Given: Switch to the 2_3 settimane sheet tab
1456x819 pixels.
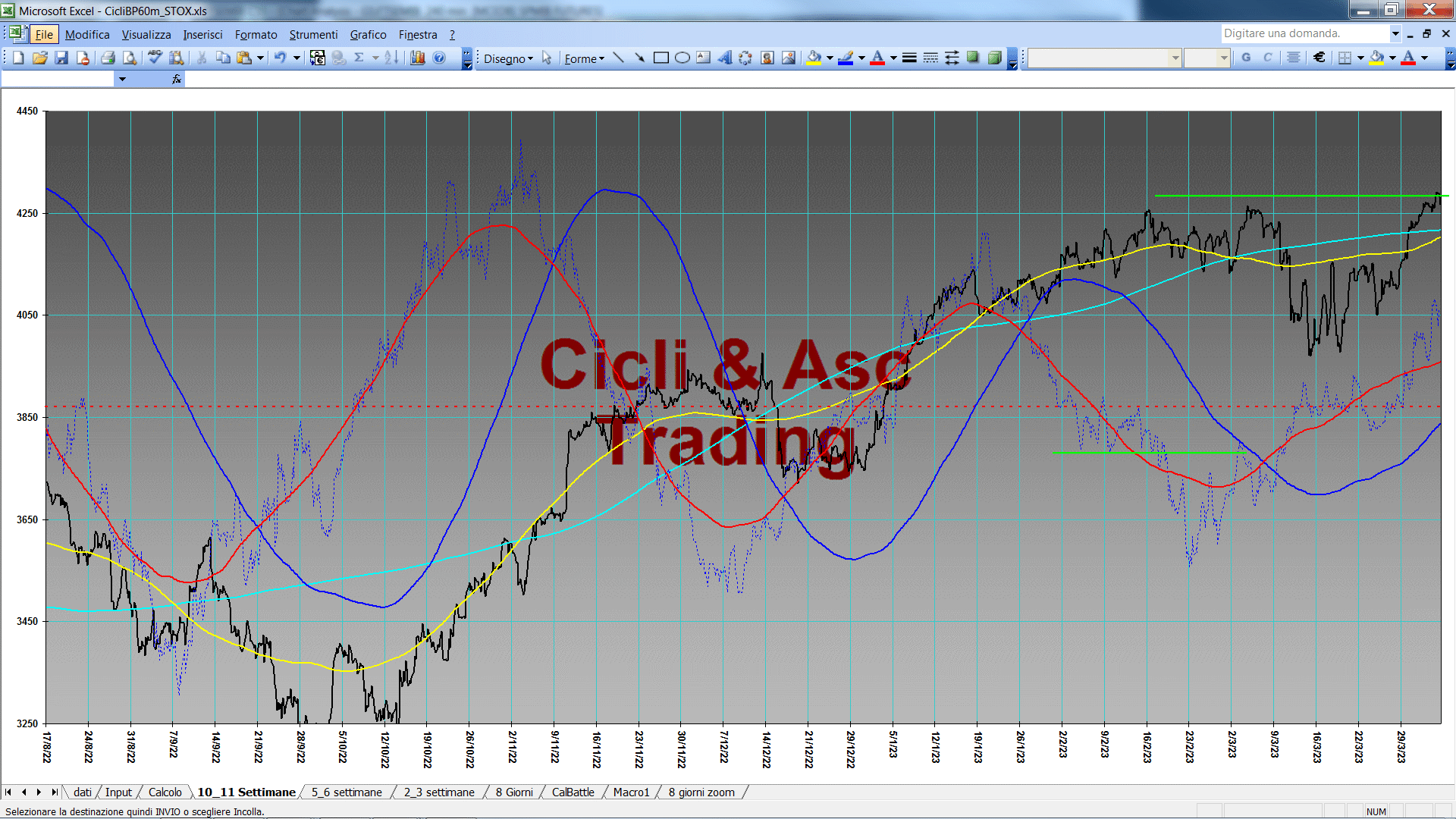Looking at the screenshot, I should click(439, 792).
